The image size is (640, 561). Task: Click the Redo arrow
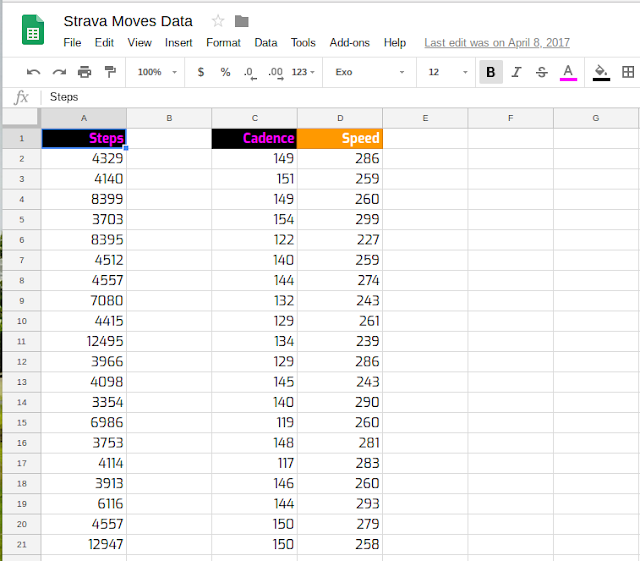pos(59,72)
